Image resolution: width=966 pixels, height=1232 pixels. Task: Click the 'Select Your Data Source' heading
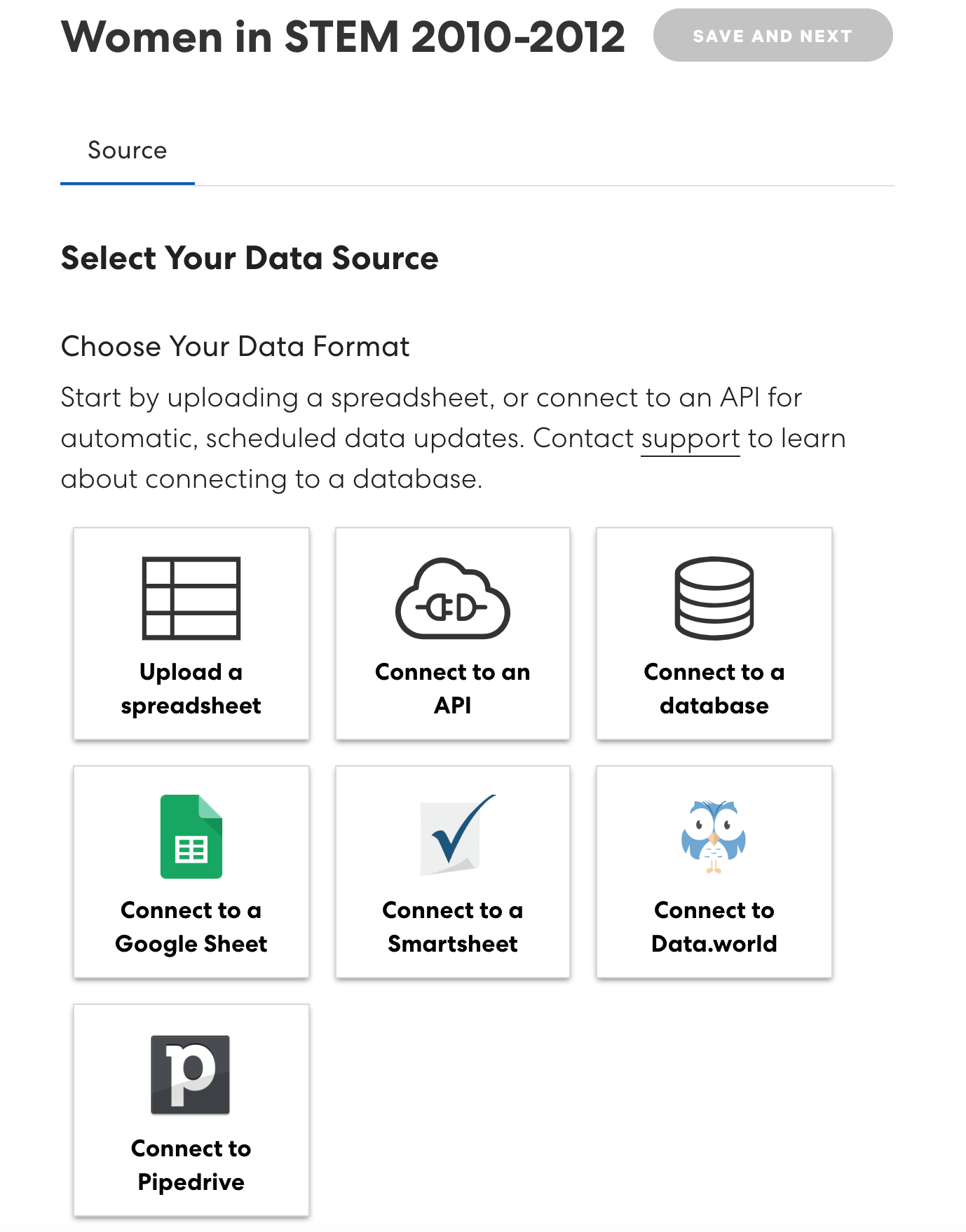click(x=250, y=259)
